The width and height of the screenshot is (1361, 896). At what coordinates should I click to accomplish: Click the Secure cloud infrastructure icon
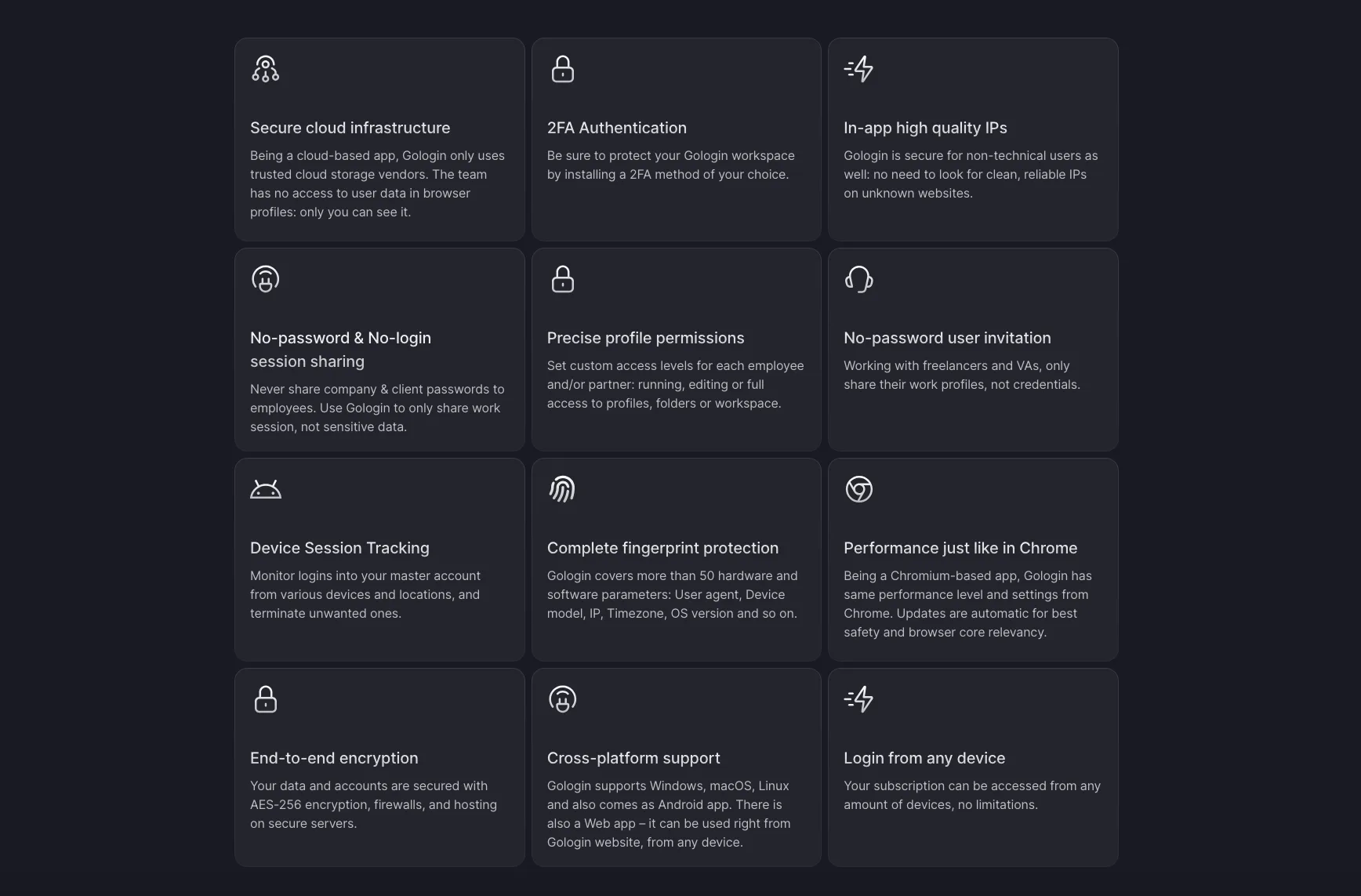(265, 69)
